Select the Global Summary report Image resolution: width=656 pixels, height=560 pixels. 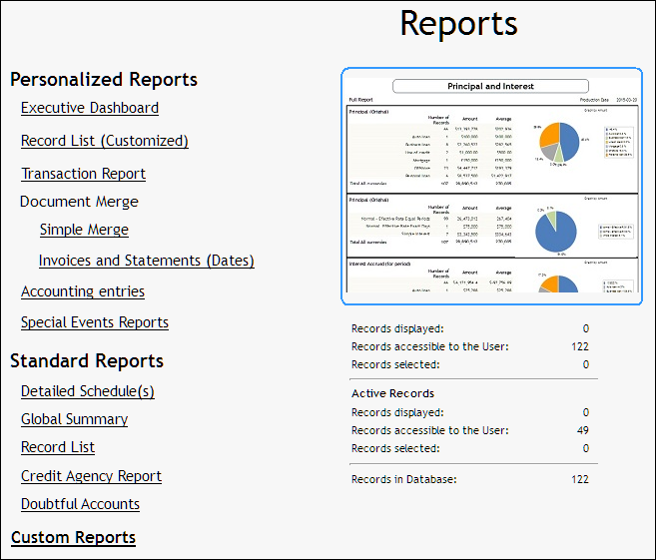click(74, 420)
